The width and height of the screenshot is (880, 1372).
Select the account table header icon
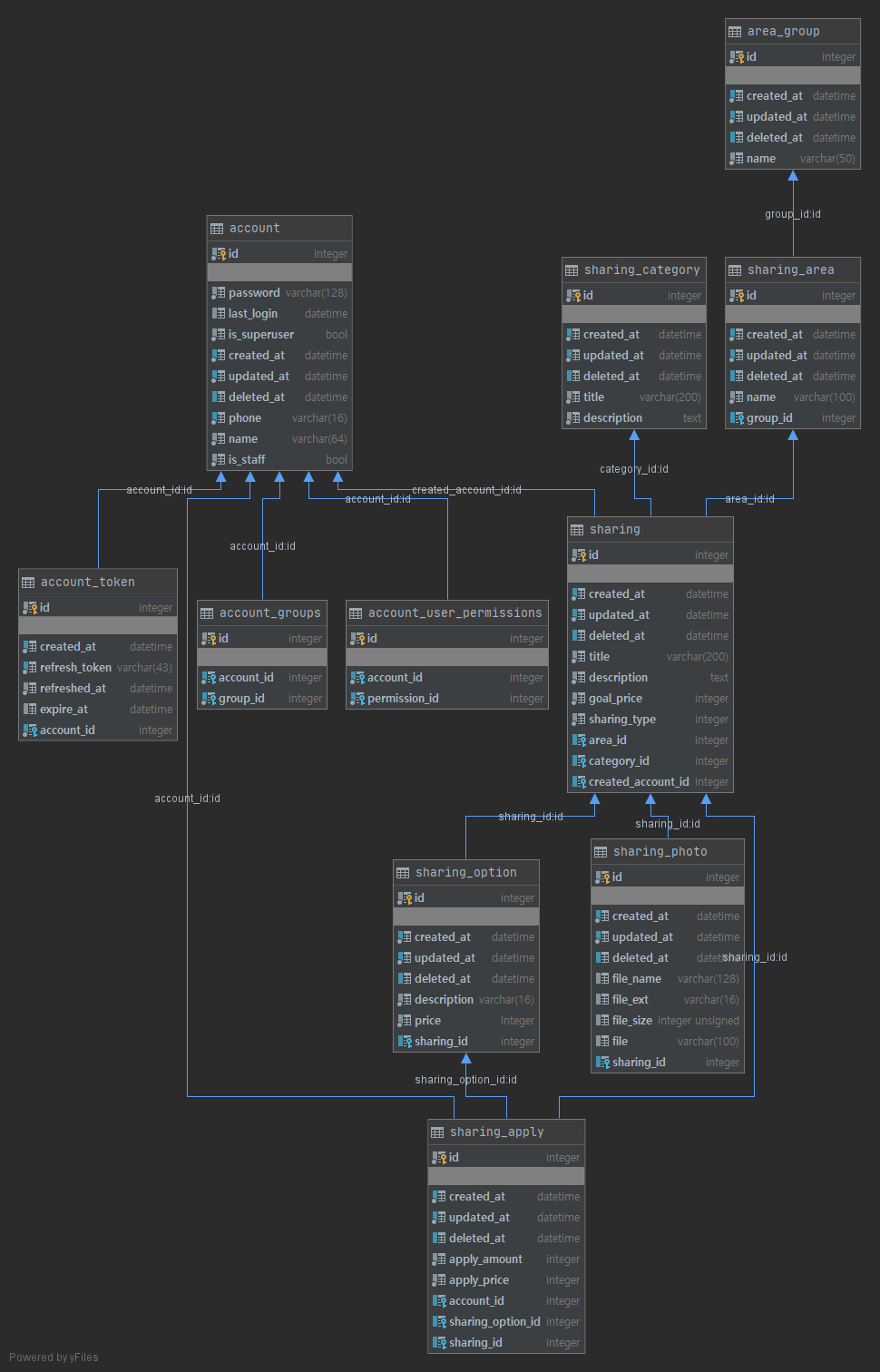pos(217,229)
